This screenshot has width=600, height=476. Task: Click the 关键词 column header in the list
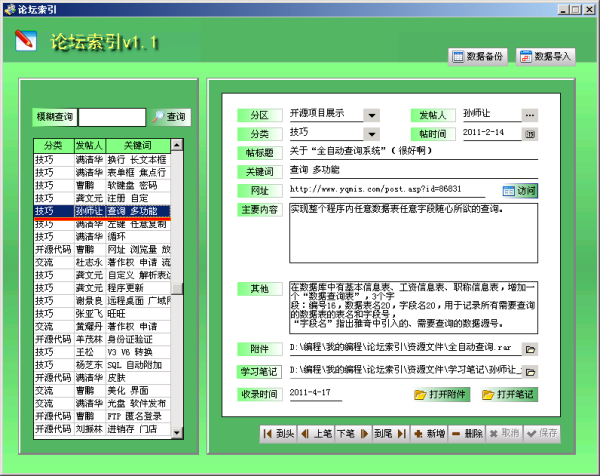(x=138, y=145)
